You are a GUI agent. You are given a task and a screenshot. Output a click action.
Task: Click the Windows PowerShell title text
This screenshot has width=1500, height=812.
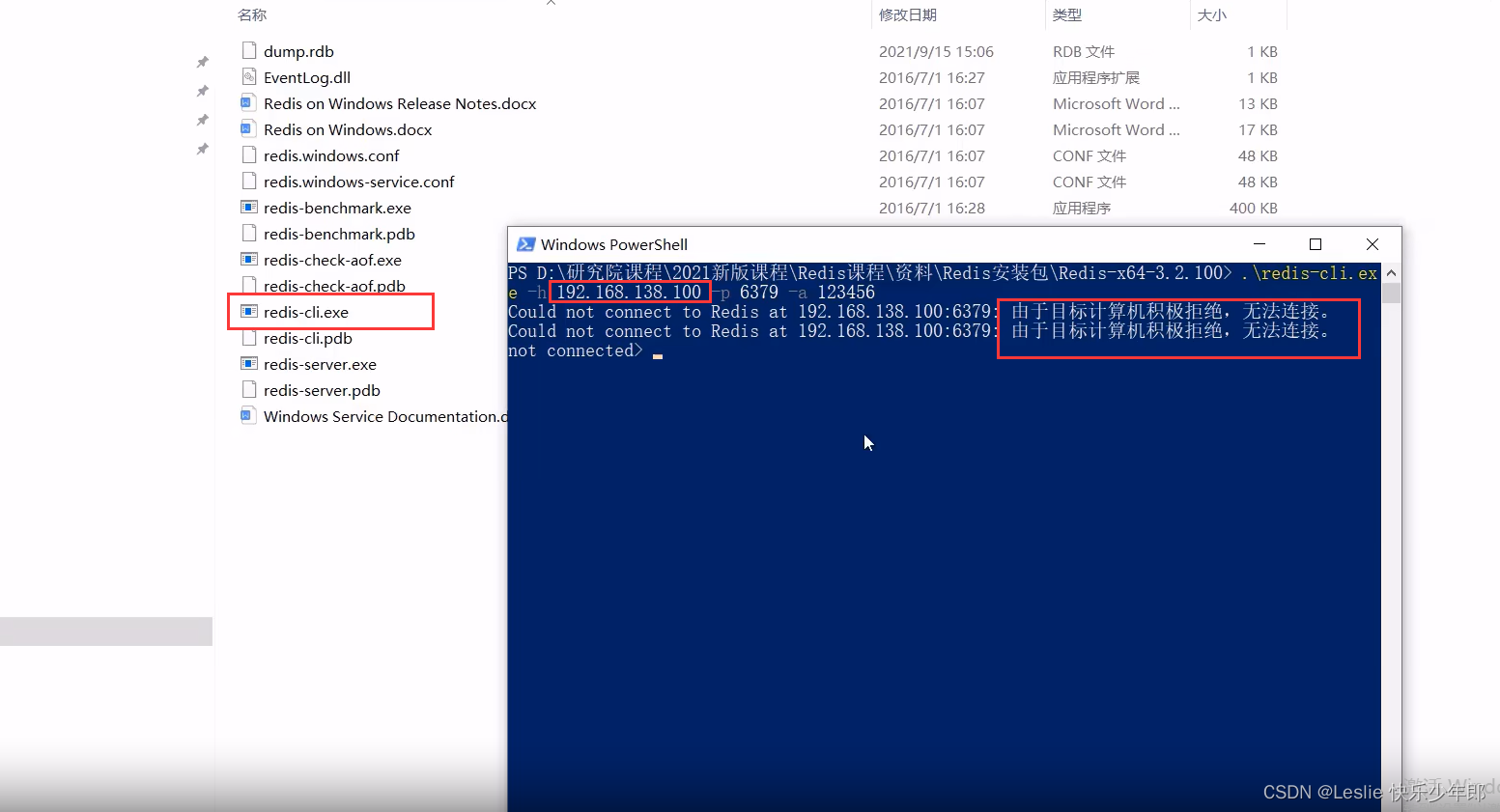pyautogui.click(x=614, y=244)
